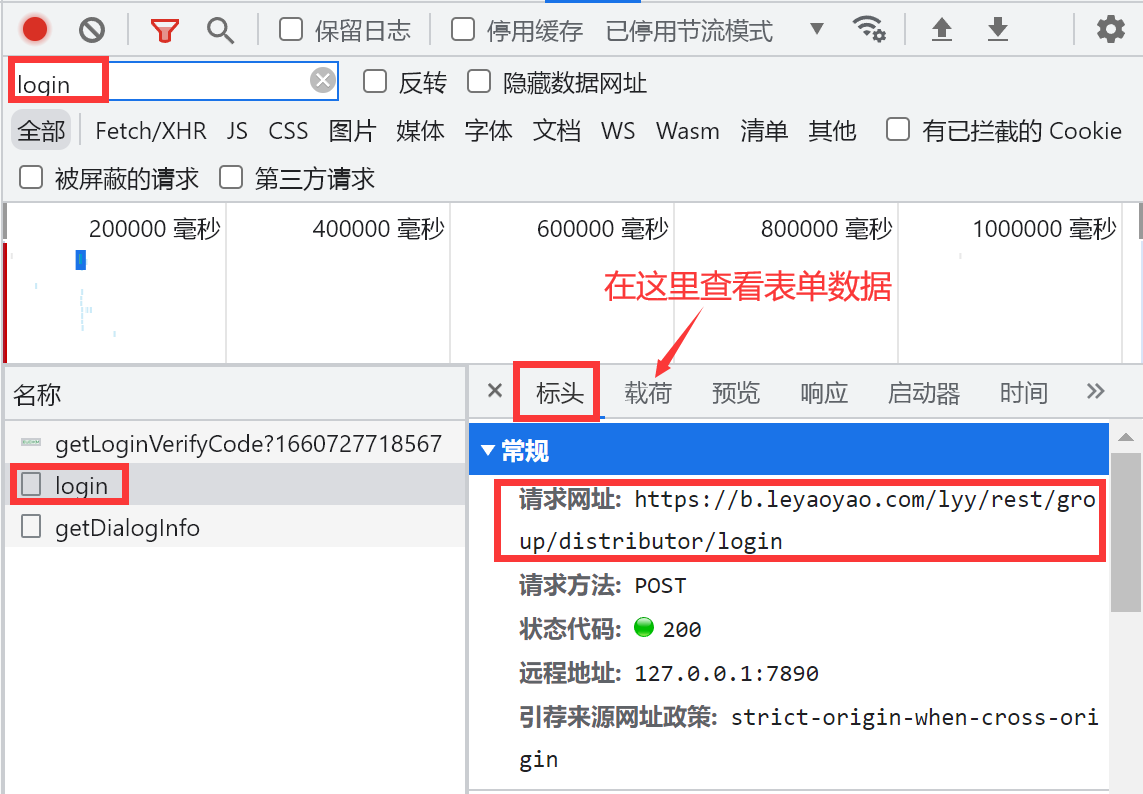Show more tabs with the » chevron

(x=1095, y=392)
